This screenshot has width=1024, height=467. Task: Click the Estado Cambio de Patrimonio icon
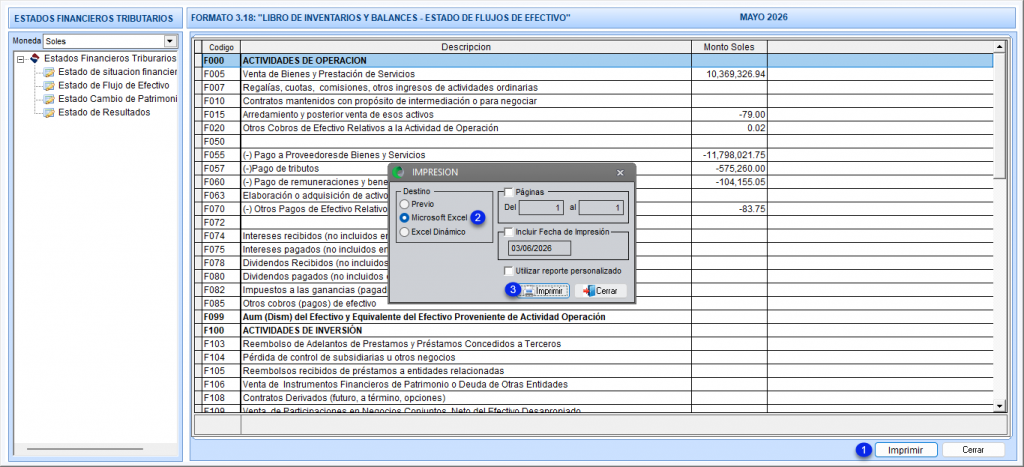[48, 99]
